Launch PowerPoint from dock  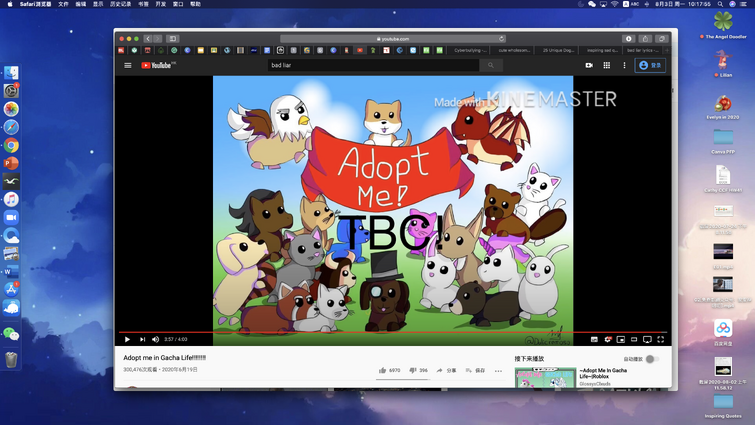[11, 163]
